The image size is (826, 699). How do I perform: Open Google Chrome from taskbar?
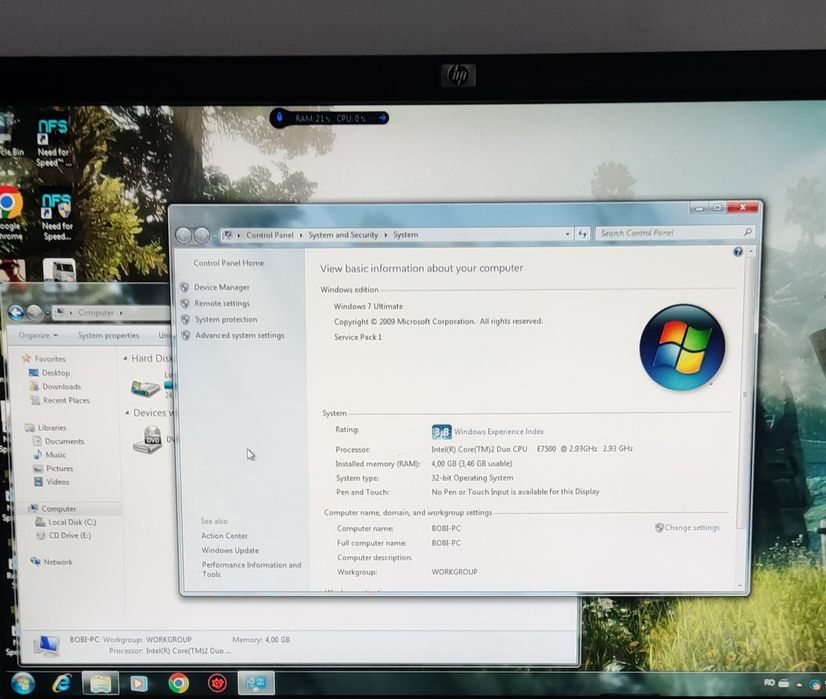tap(179, 683)
